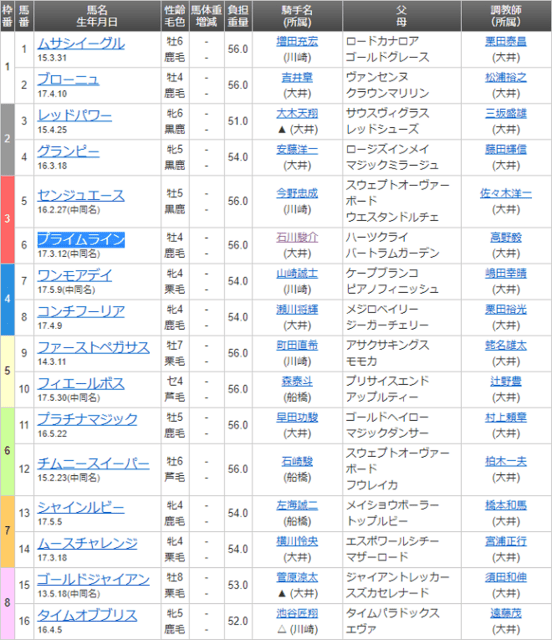Open jockey 石崎駿's profile link
The image size is (552, 640).
click(297, 461)
